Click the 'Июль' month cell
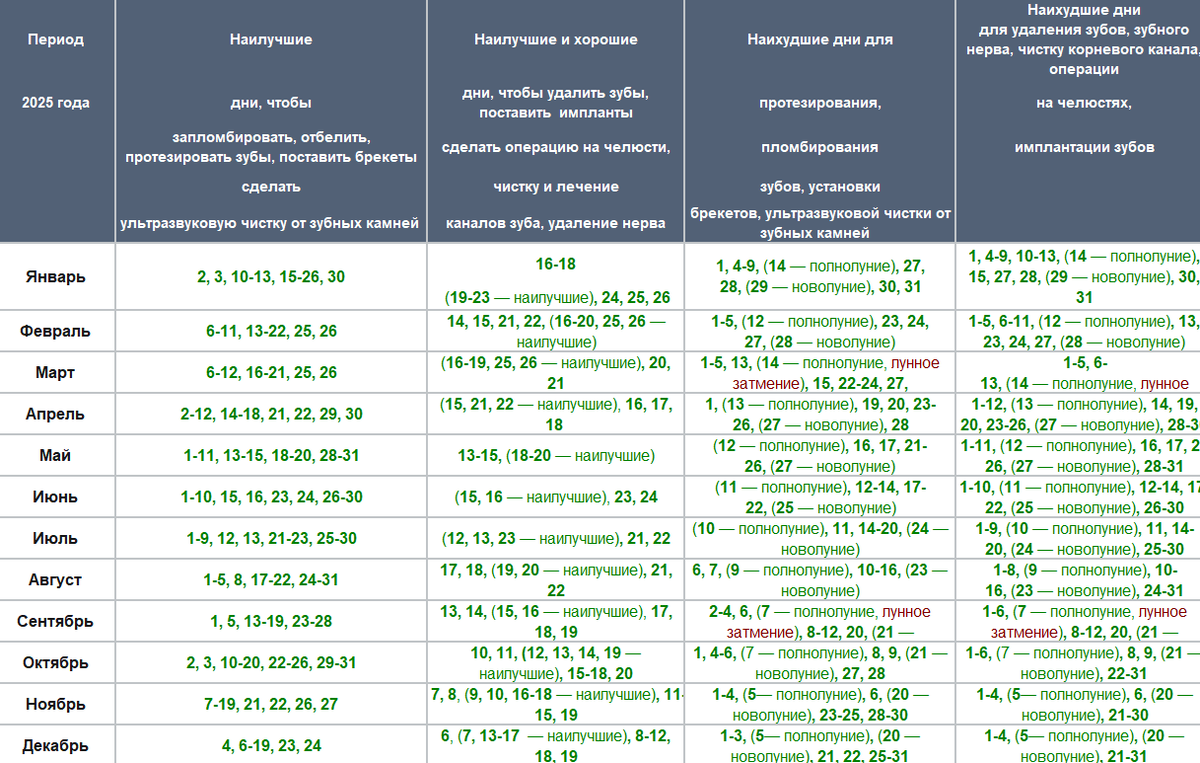 point(56,538)
